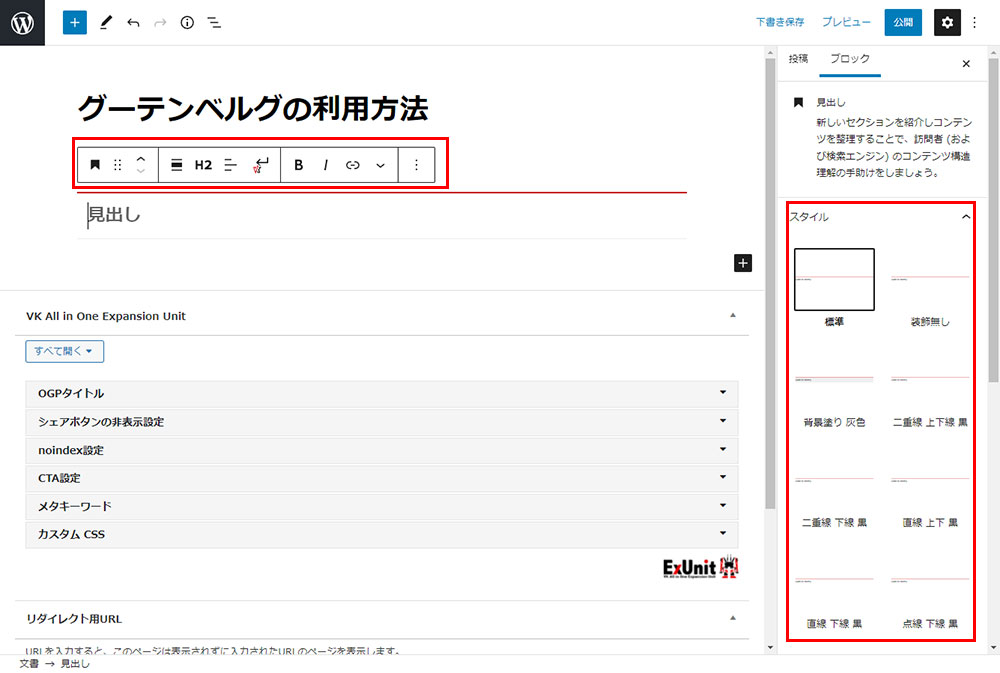
Task: Open the block inserter plus button
Action: coord(75,22)
